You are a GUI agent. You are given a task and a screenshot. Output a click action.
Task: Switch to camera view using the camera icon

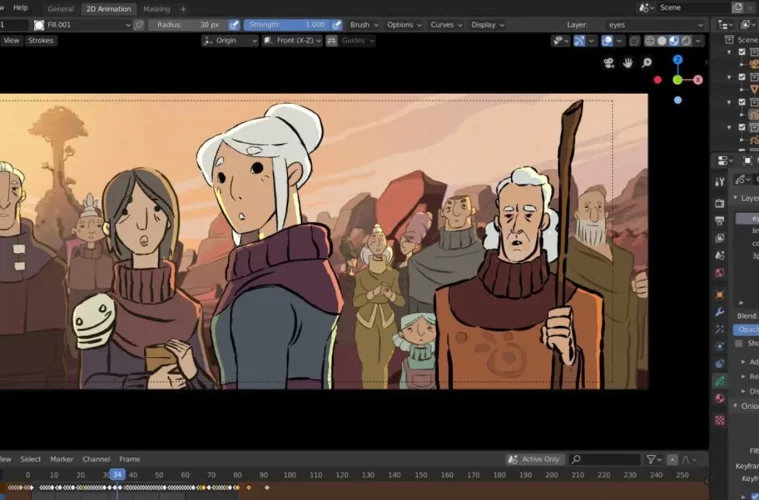click(x=609, y=62)
